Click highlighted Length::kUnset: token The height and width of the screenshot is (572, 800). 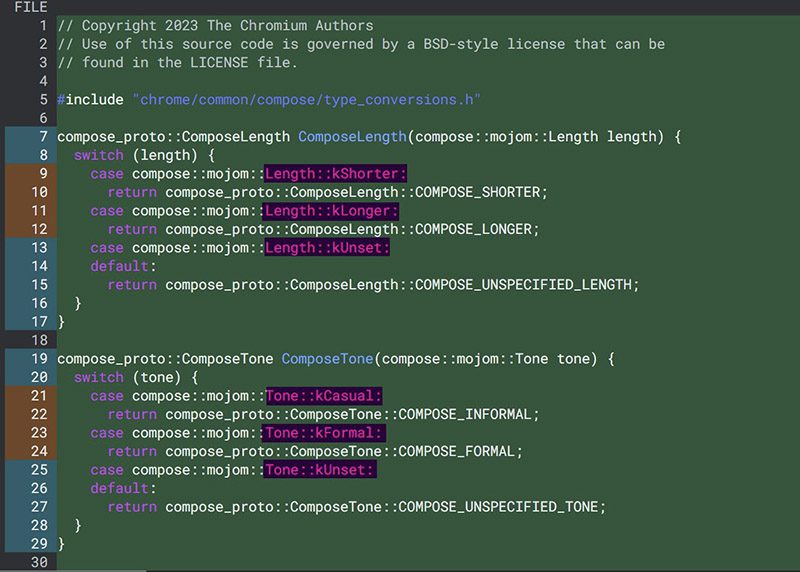[x=327, y=247]
